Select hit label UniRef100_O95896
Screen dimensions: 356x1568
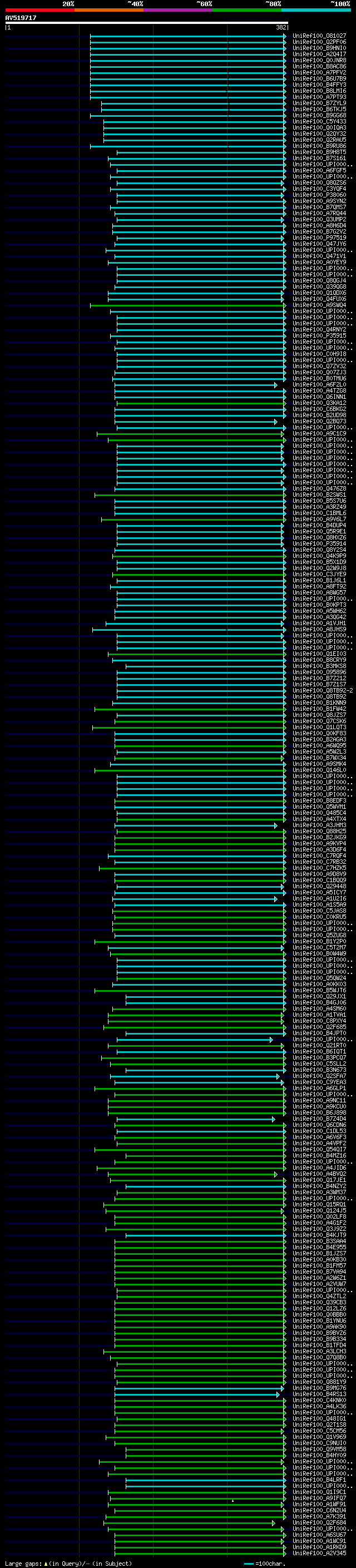(x=319, y=672)
